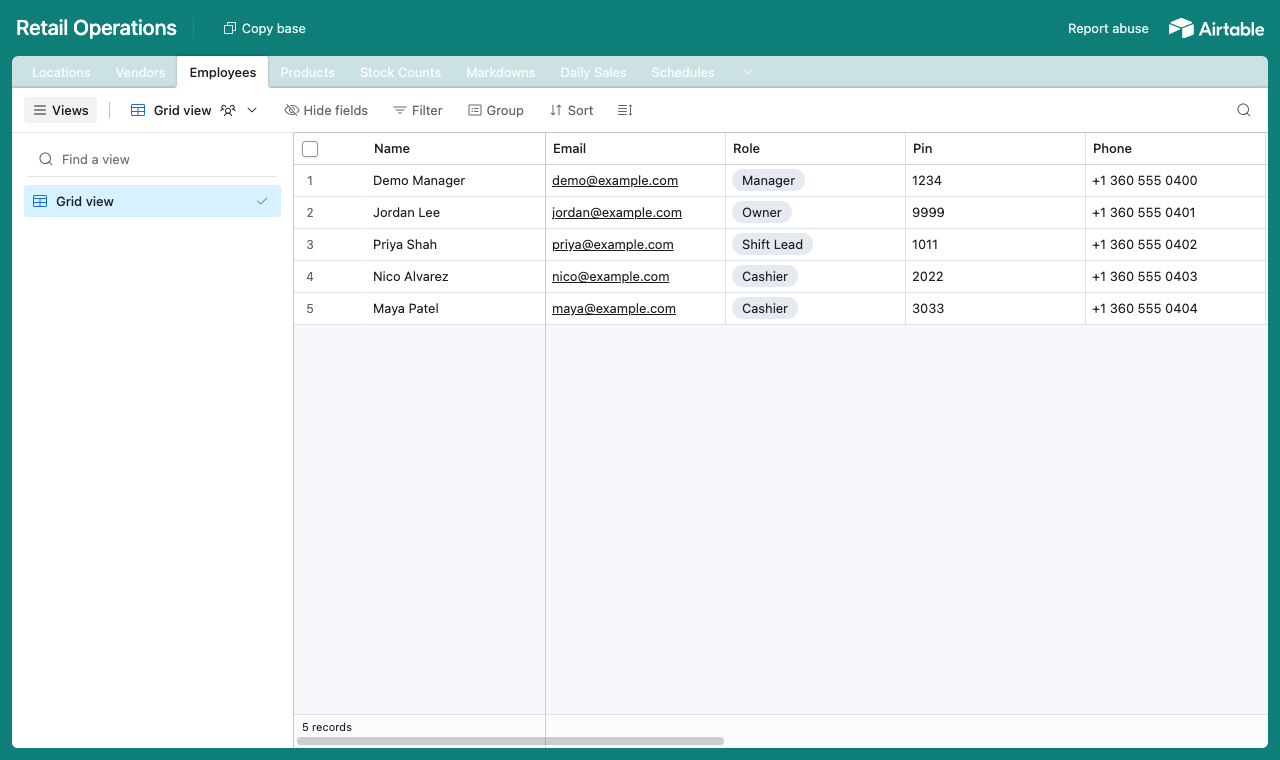Click the checkmark next to Grid view
This screenshot has height=760, width=1280.
(x=262, y=201)
